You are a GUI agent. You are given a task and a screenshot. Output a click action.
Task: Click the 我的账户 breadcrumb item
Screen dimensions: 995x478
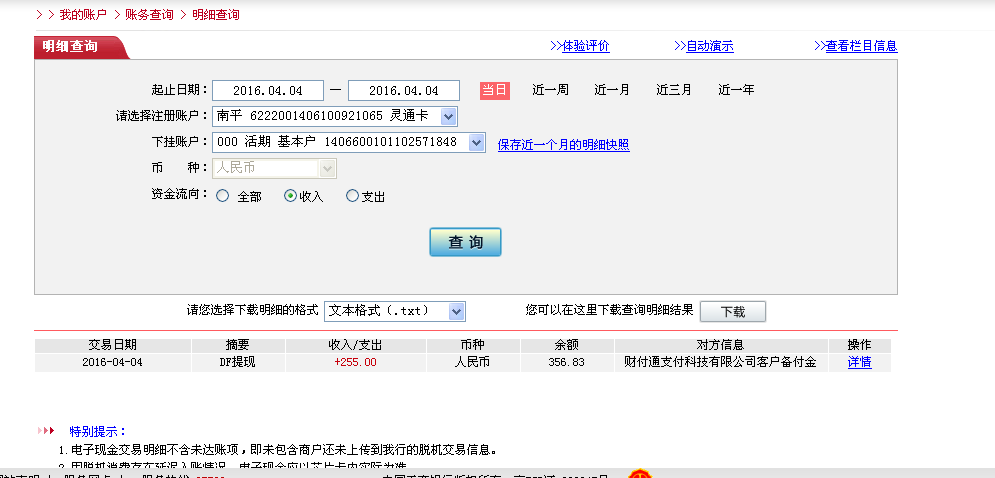85,15
